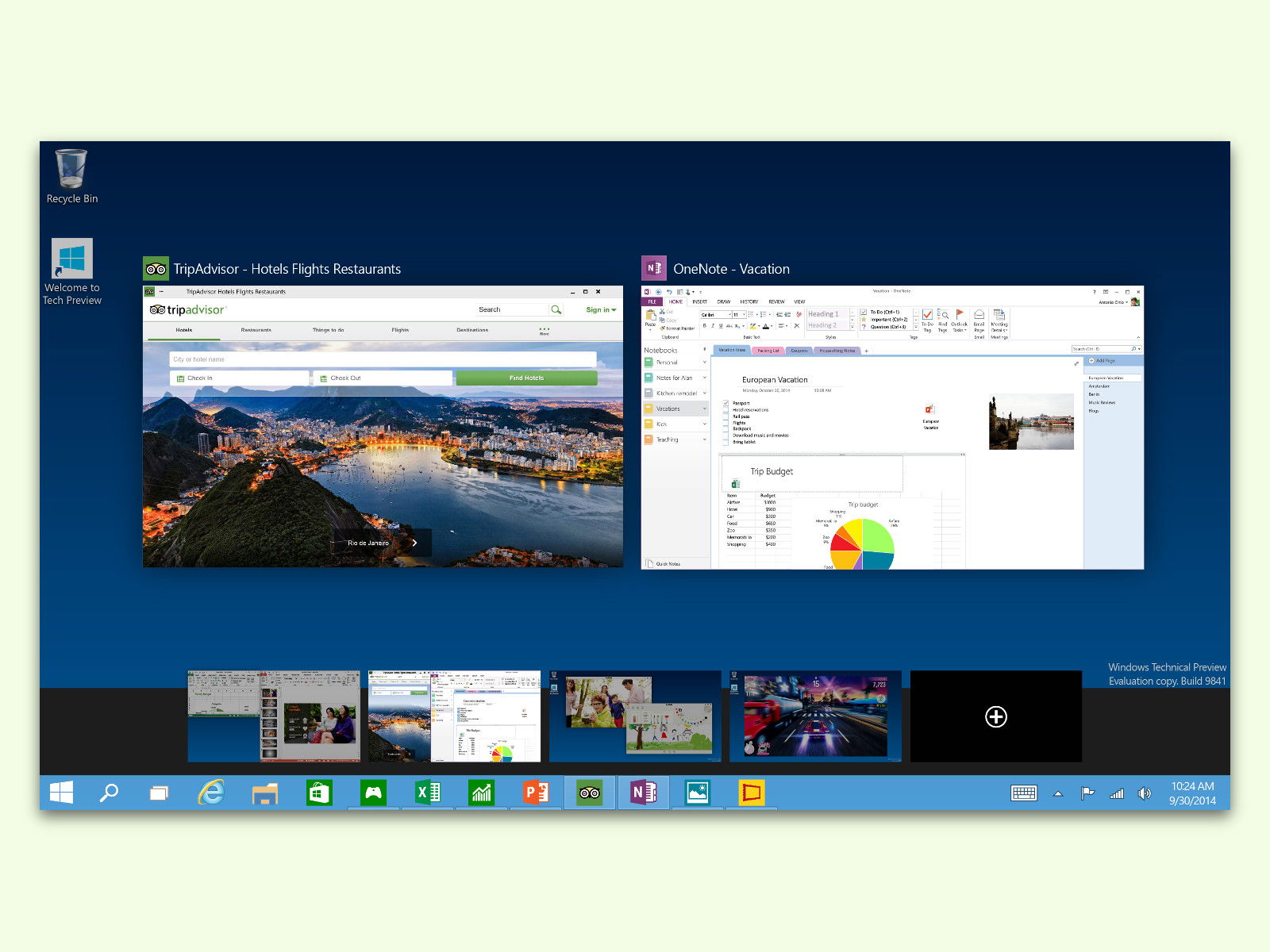Image resolution: width=1270 pixels, height=952 pixels.
Task: Switch to the Excel and PowerPoint desktop thumbnail
Action: (274, 716)
